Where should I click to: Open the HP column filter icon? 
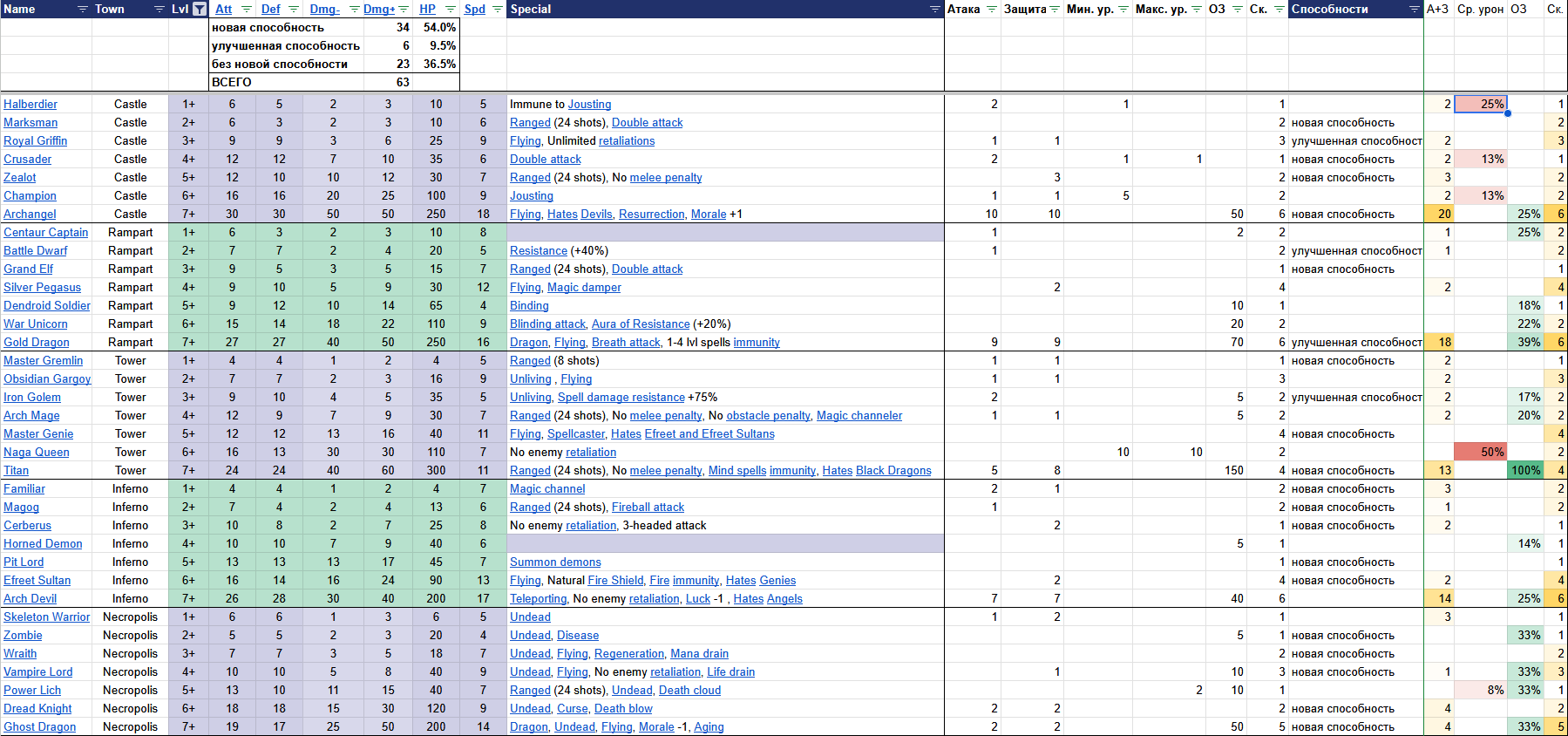(x=451, y=9)
